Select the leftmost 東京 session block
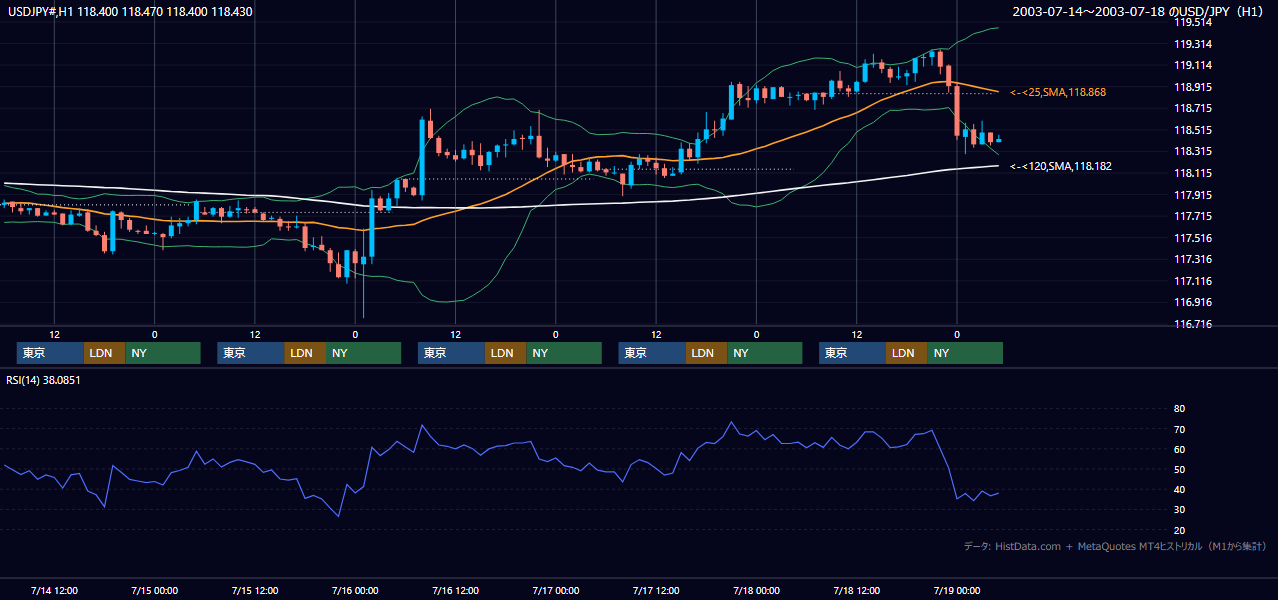The width and height of the screenshot is (1278, 600). [50, 353]
